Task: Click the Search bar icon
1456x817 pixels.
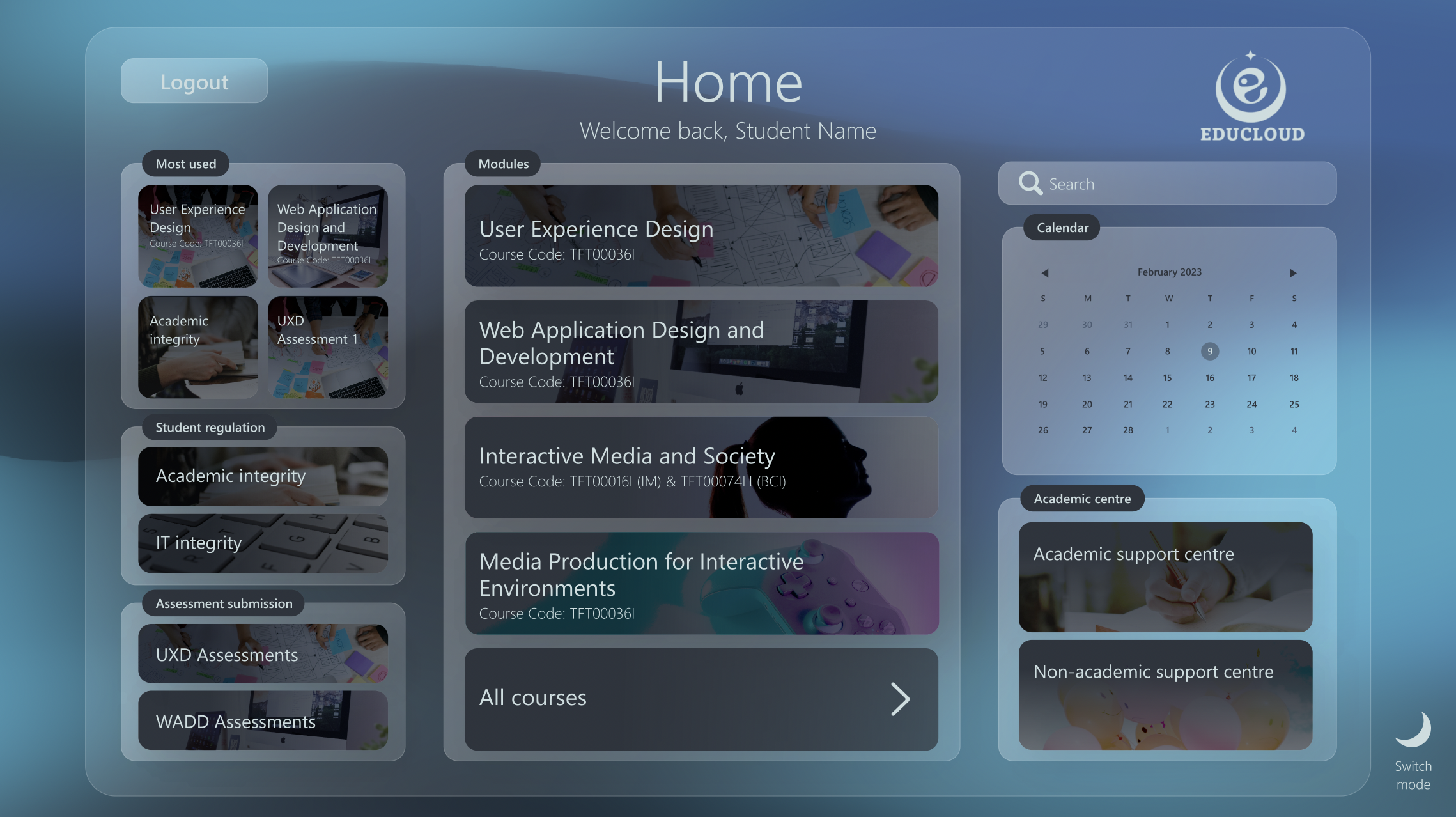Action: point(1030,183)
